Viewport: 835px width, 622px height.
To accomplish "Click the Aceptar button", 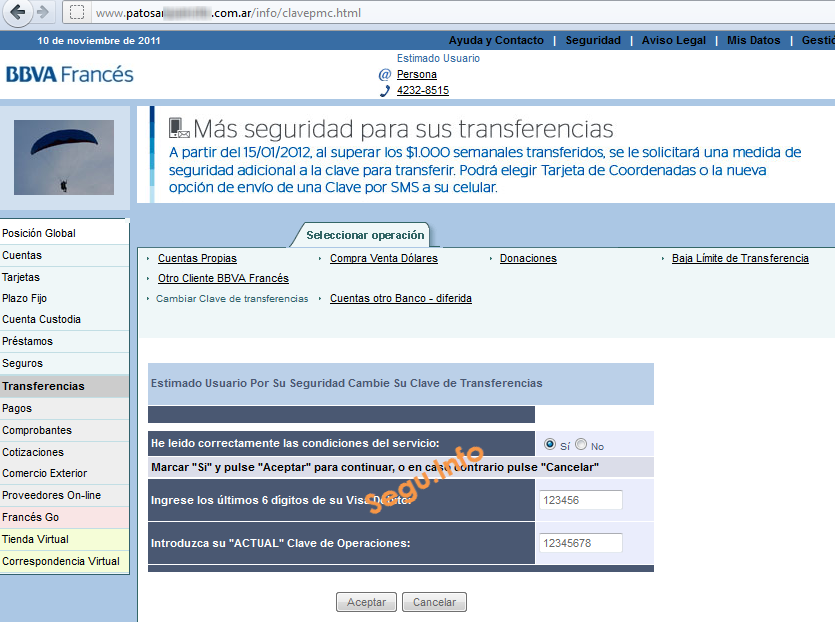I will click(366, 602).
